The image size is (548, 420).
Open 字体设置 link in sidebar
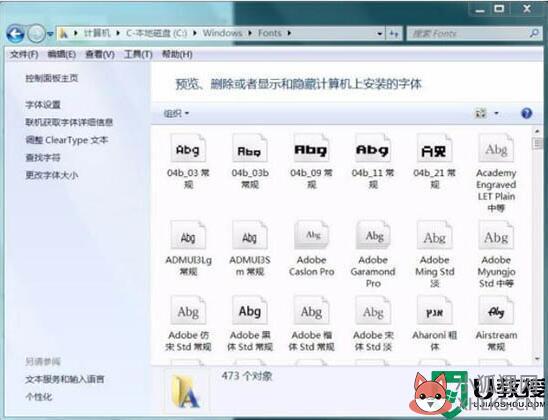click(43, 104)
